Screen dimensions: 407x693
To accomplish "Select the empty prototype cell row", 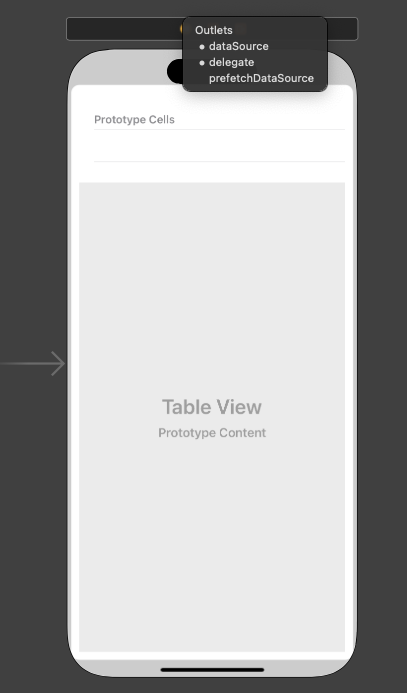I will (219, 146).
